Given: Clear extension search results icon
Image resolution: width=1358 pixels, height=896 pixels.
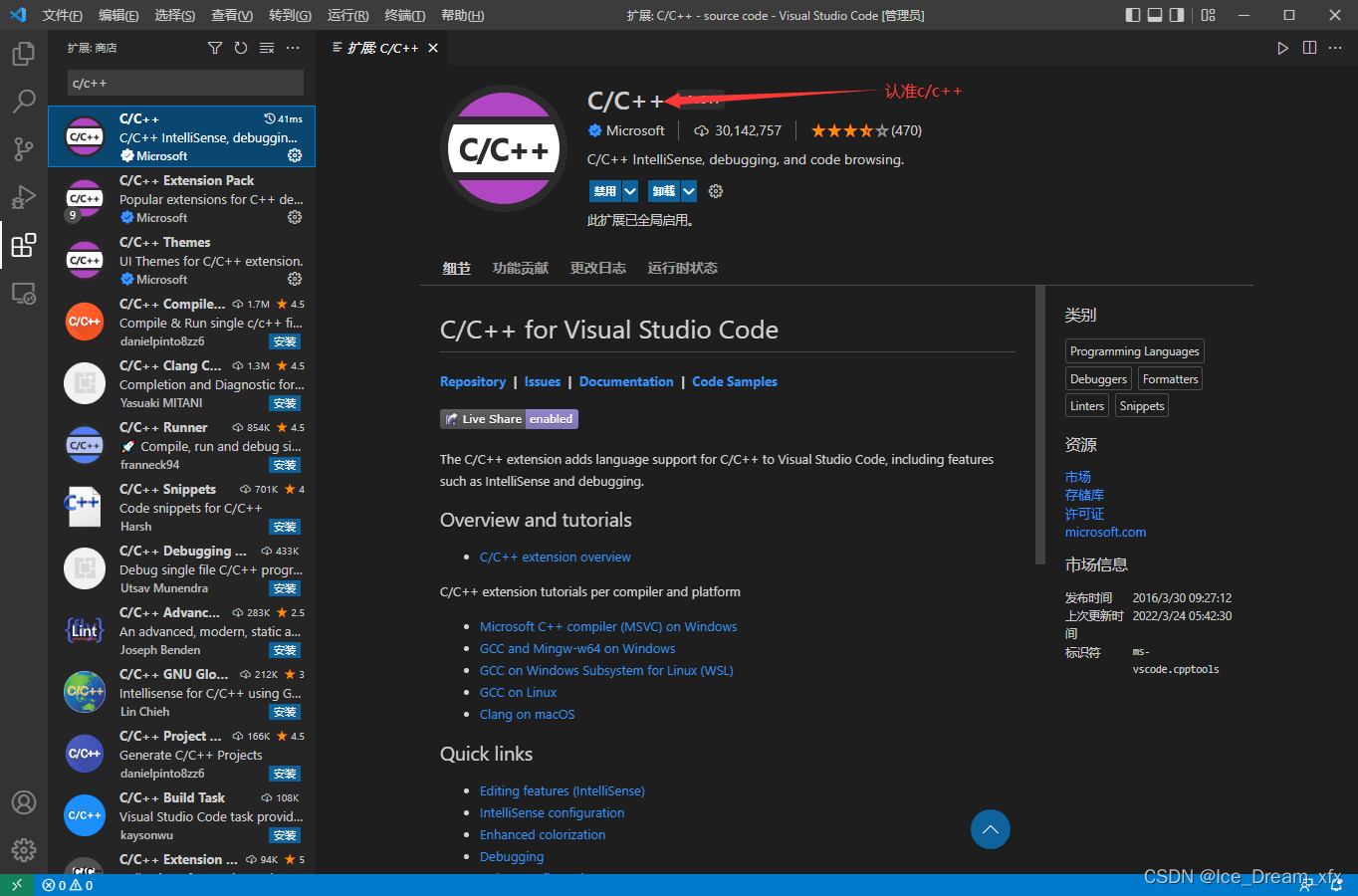Looking at the screenshot, I should (x=267, y=48).
